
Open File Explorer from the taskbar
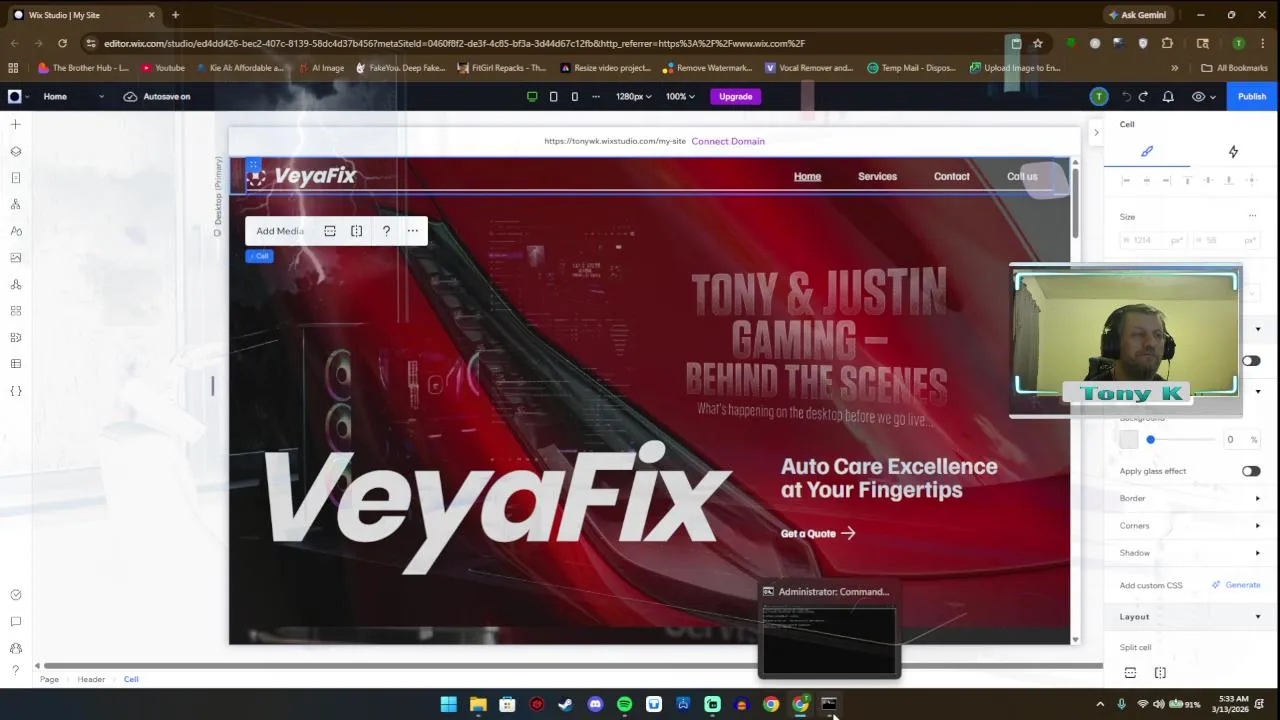[478, 704]
